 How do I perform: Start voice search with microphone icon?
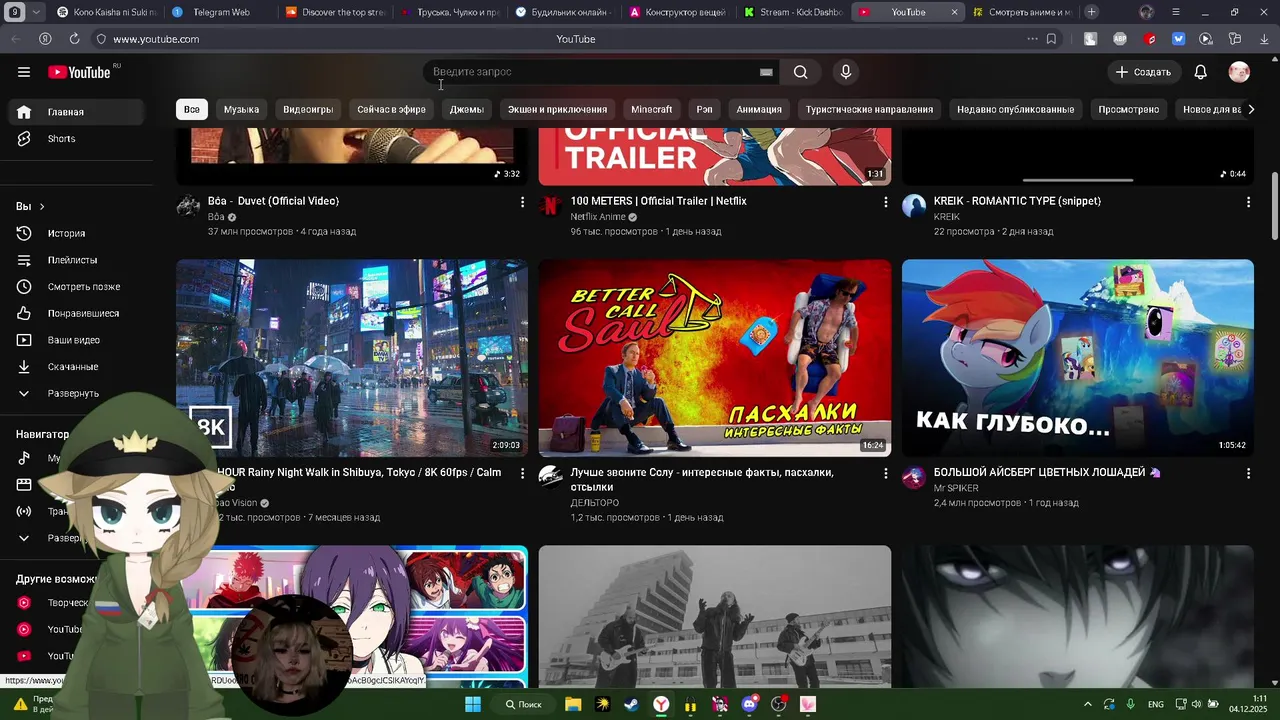coord(846,72)
